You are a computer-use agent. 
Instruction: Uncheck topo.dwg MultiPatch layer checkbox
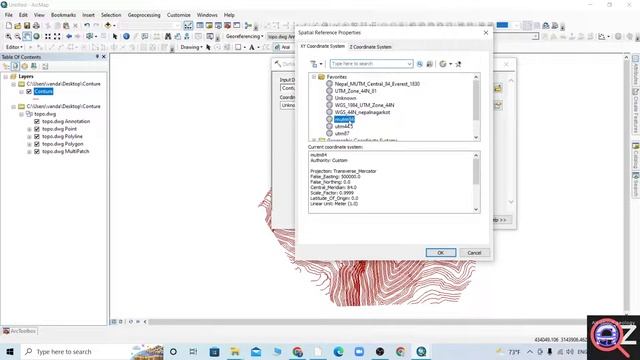pos(37,151)
